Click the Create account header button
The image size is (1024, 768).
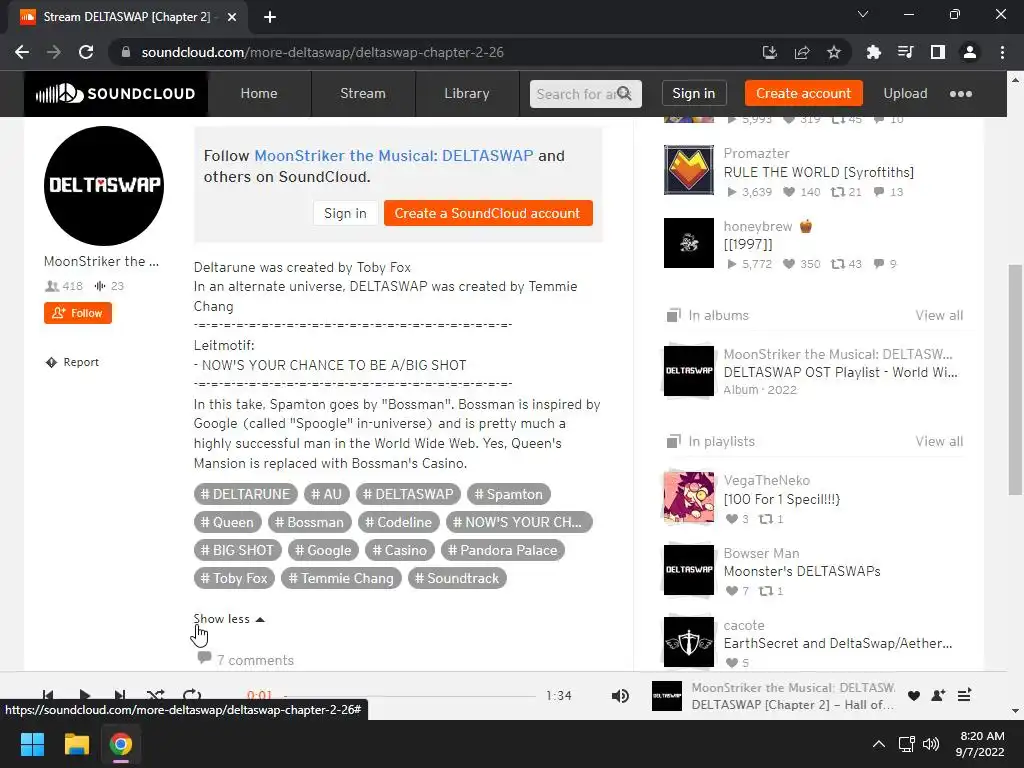pyautogui.click(x=803, y=93)
